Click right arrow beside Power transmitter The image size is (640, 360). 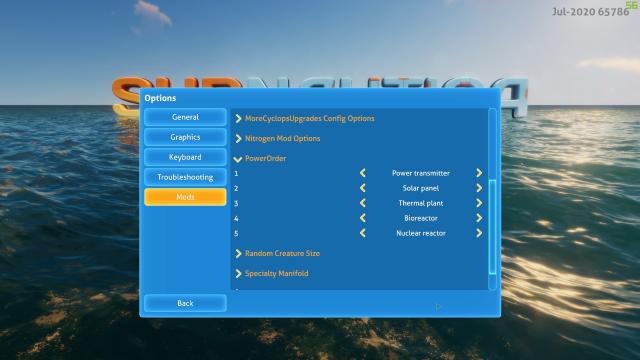[479, 173]
